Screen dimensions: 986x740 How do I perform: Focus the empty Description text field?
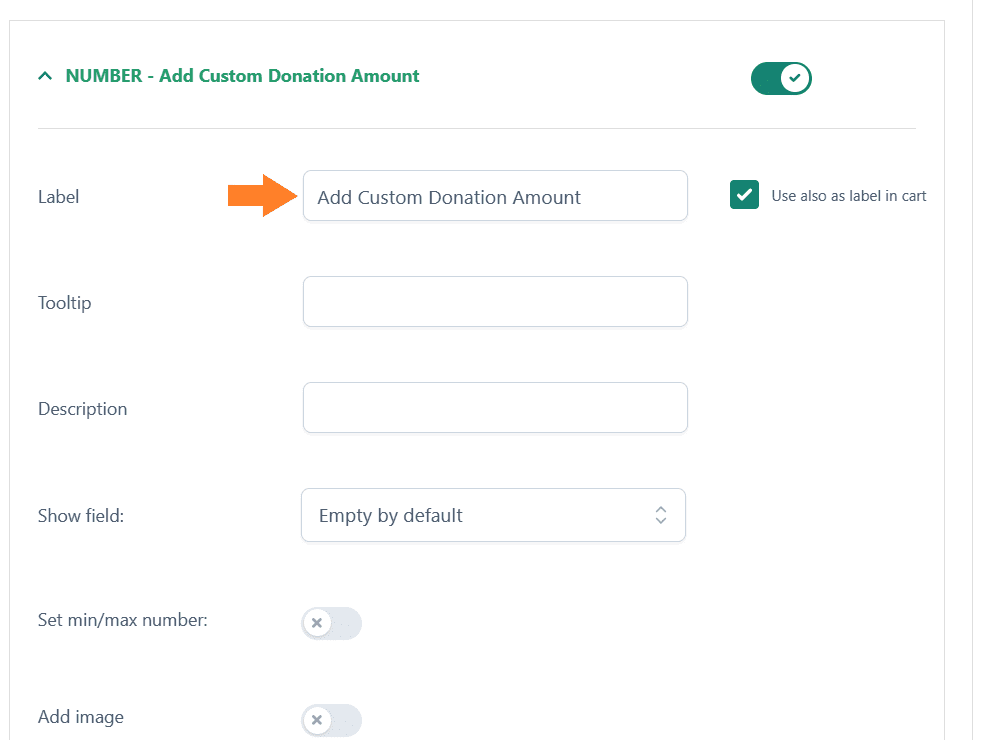pyautogui.click(x=495, y=407)
